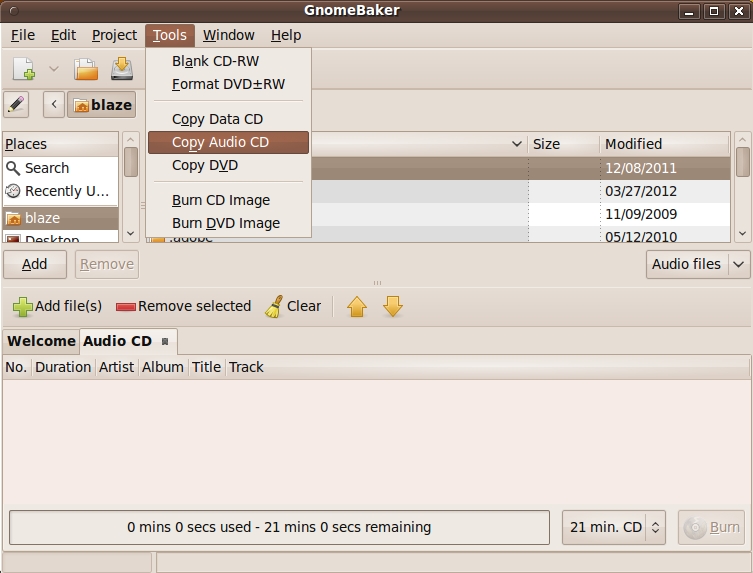The height and width of the screenshot is (573, 753).
Task: Click the disc usage progress bar
Action: click(279, 527)
